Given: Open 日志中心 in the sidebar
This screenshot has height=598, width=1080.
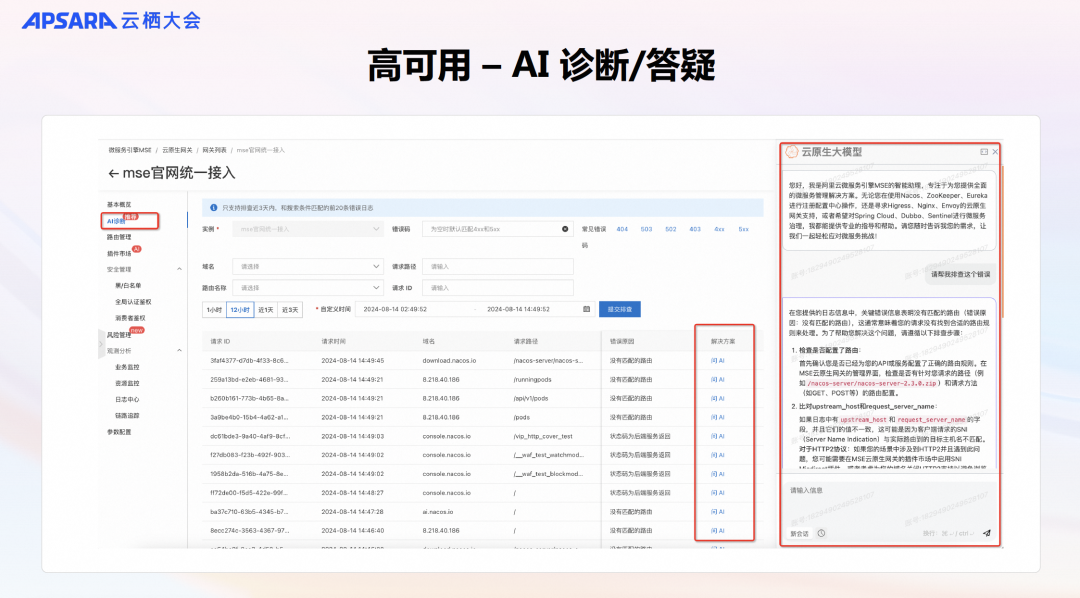Looking at the screenshot, I should [x=127, y=400].
